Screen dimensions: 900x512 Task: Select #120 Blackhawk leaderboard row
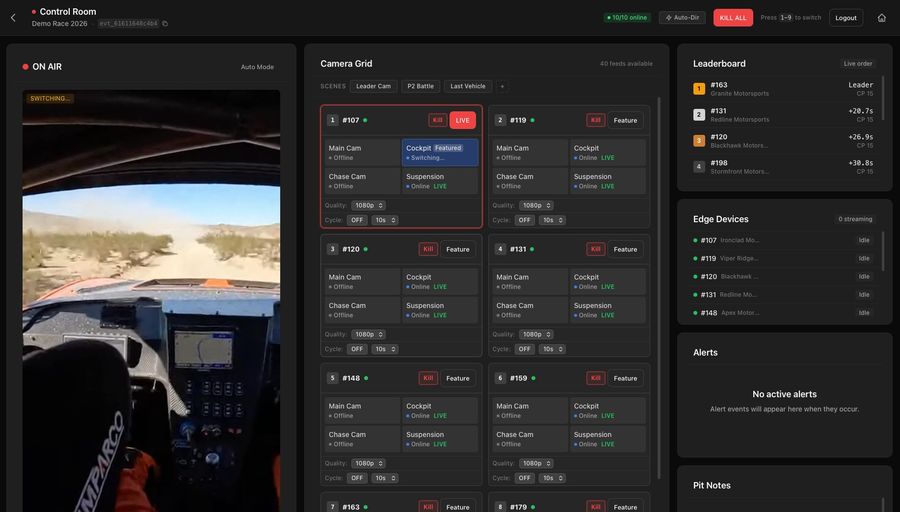pyautogui.click(x=783, y=141)
